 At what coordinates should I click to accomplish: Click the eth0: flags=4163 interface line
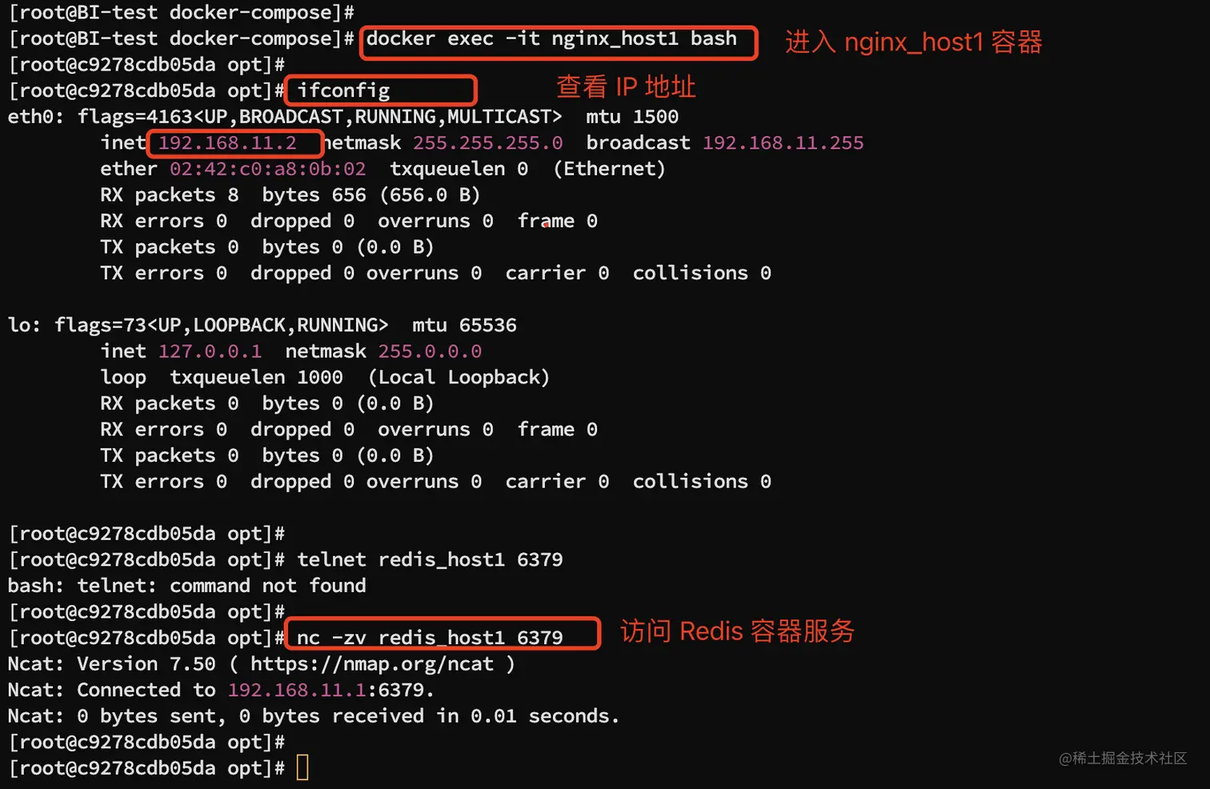343,117
